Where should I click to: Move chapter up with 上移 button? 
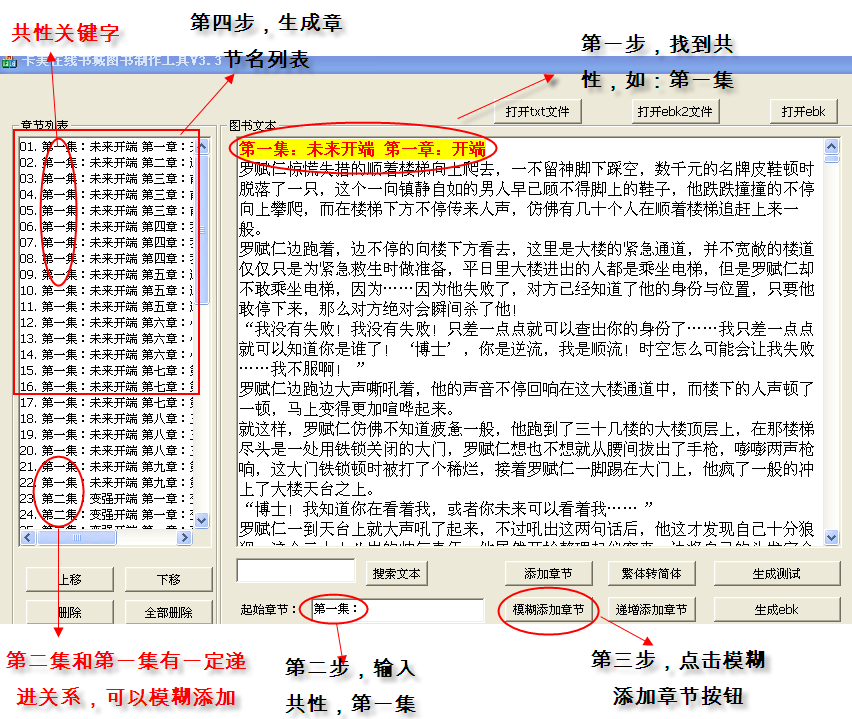click(x=69, y=580)
